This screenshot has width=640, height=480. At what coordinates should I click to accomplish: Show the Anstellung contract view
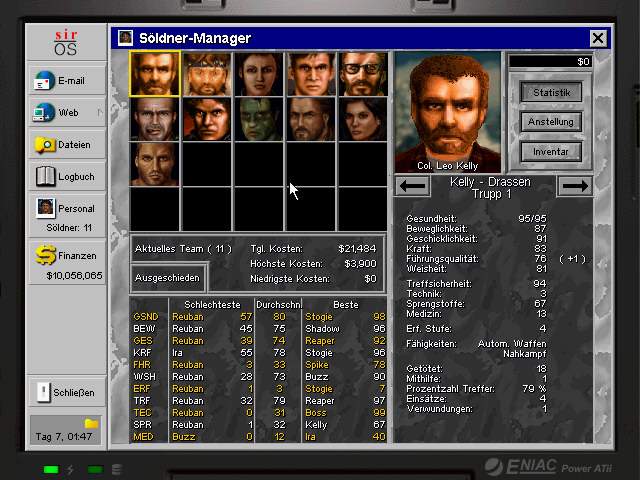pyautogui.click(x=551, y=122)
